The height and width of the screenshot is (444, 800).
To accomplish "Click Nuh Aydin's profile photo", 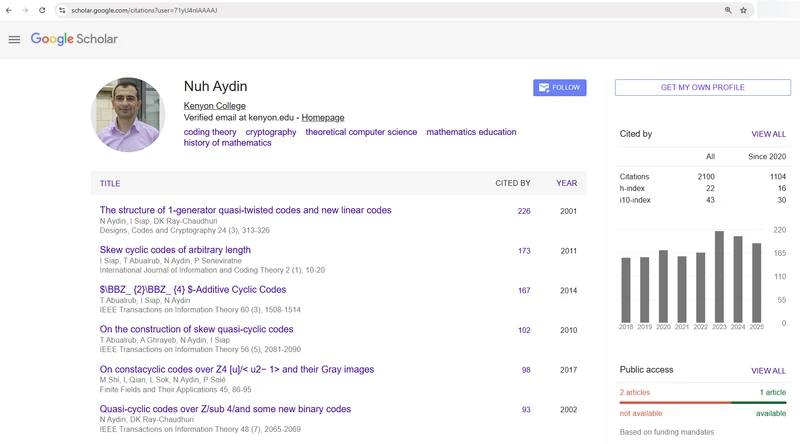I will pos(127,115).
